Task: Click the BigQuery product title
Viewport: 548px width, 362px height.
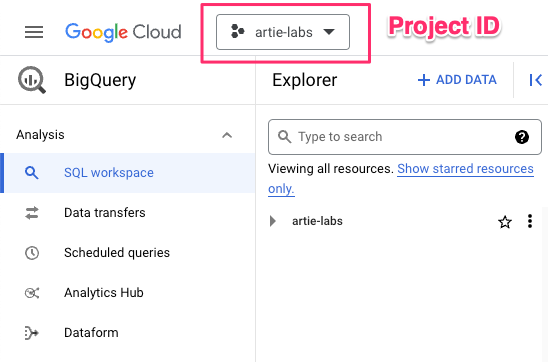Action: pyautogui.click(x=100, y=80)
